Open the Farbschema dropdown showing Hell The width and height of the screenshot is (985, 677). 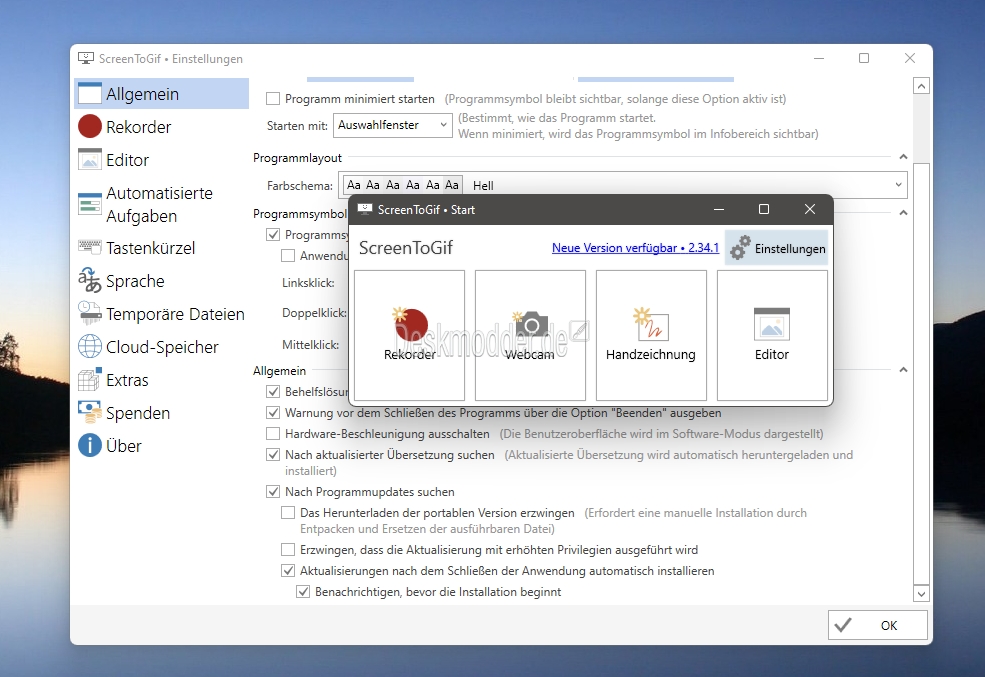(623, 185)
